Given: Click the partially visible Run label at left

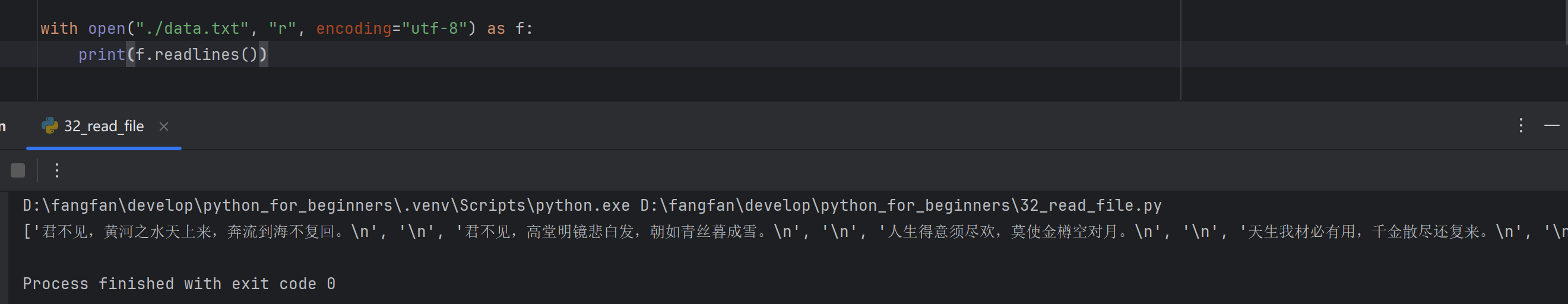Looking at the screenshot, I should 3,126.
